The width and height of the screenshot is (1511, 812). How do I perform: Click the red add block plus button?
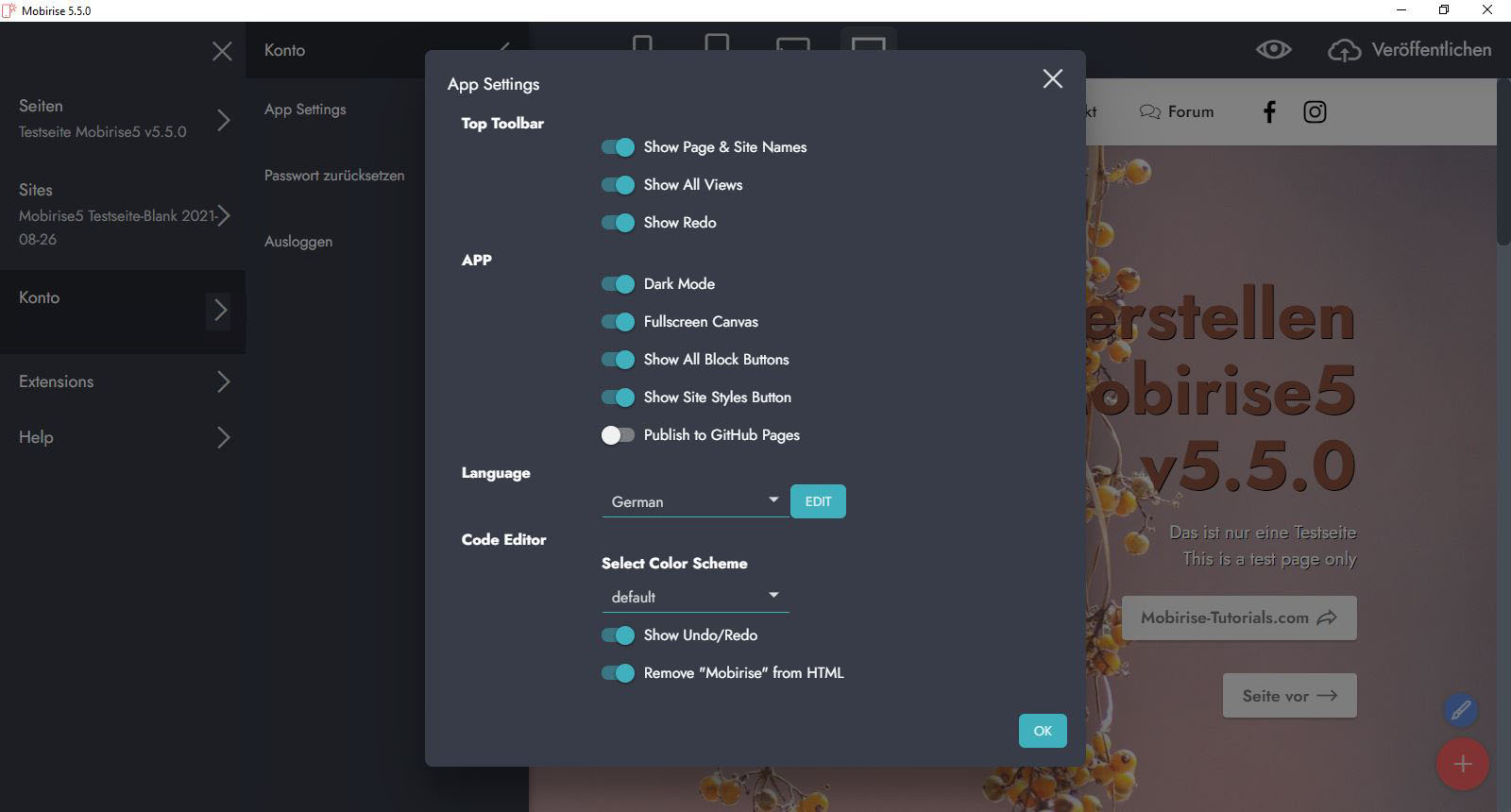(1462, 764)
